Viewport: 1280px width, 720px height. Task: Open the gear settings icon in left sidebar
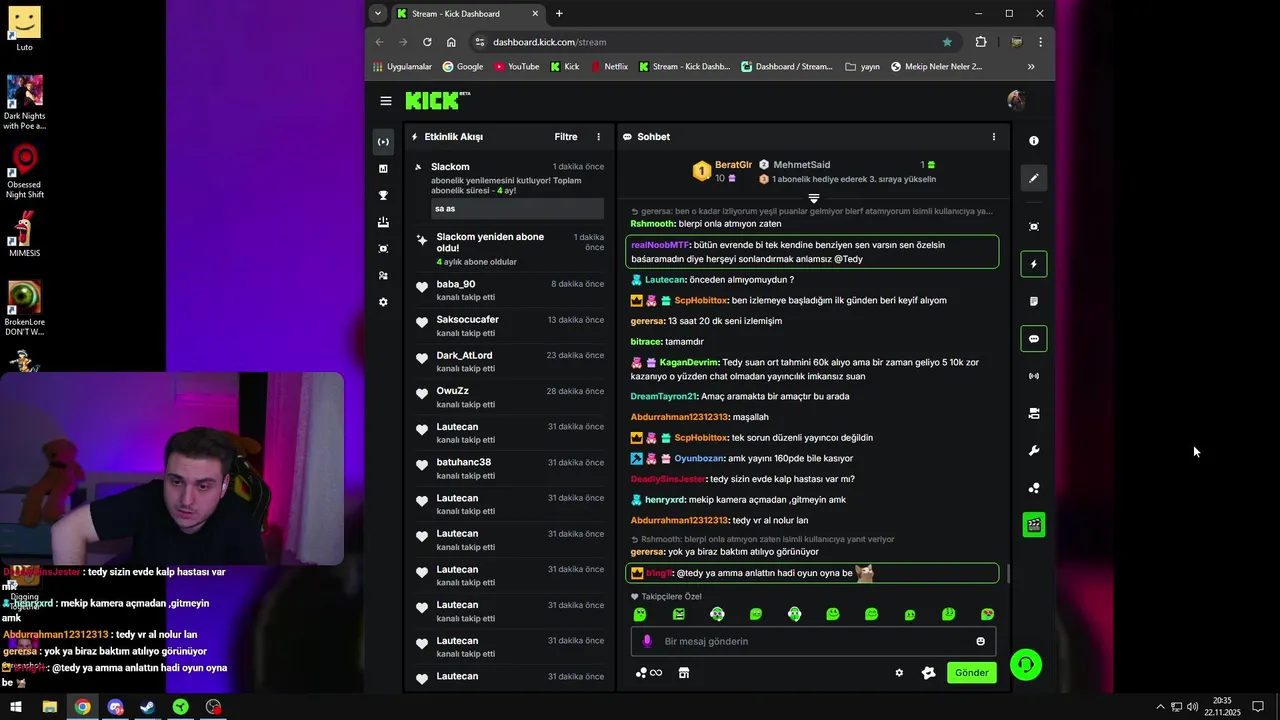pyautogui.click(x=383, y=302)
